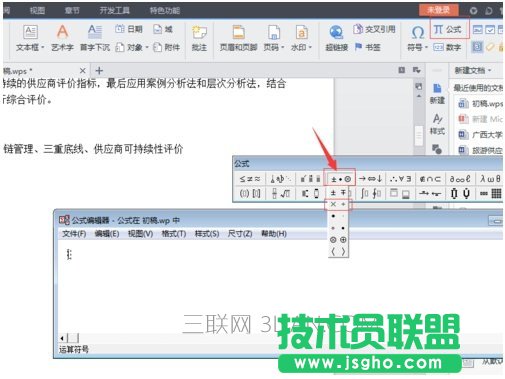
Task: Open recent document 广西大学
Action: click(x=480, y=135)
